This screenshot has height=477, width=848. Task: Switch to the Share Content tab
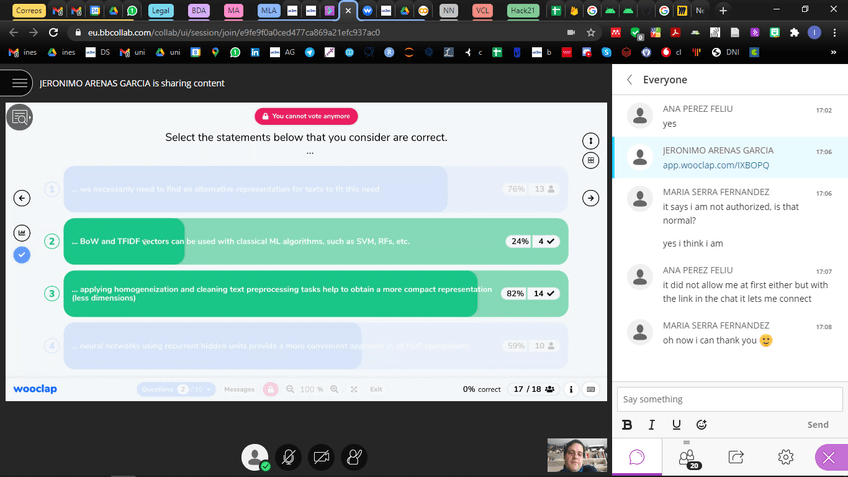736,457
